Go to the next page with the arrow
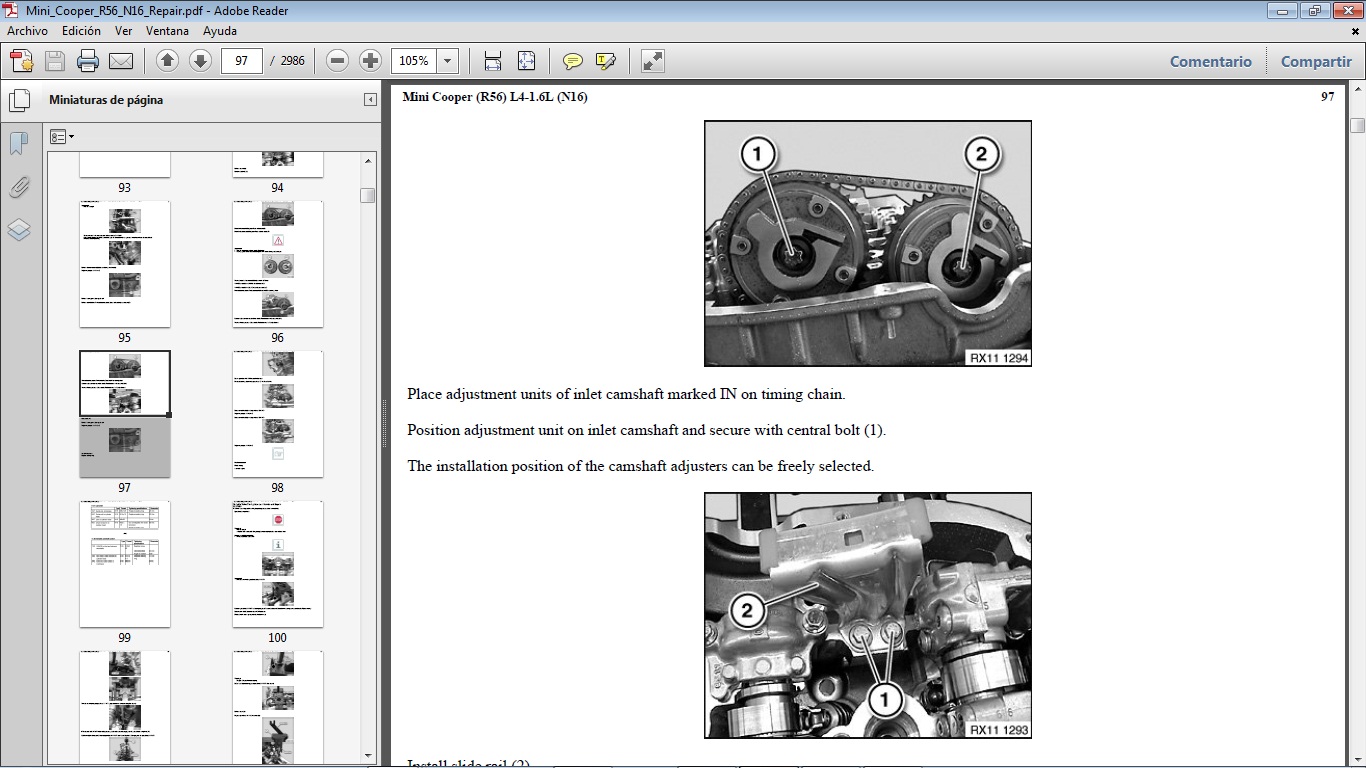 [199, 61]
